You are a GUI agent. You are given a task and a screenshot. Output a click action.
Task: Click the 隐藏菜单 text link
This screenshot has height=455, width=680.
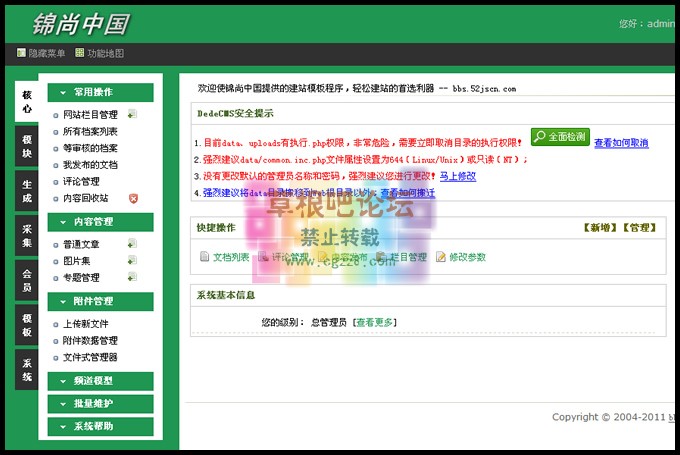click(x=47, y=53)
